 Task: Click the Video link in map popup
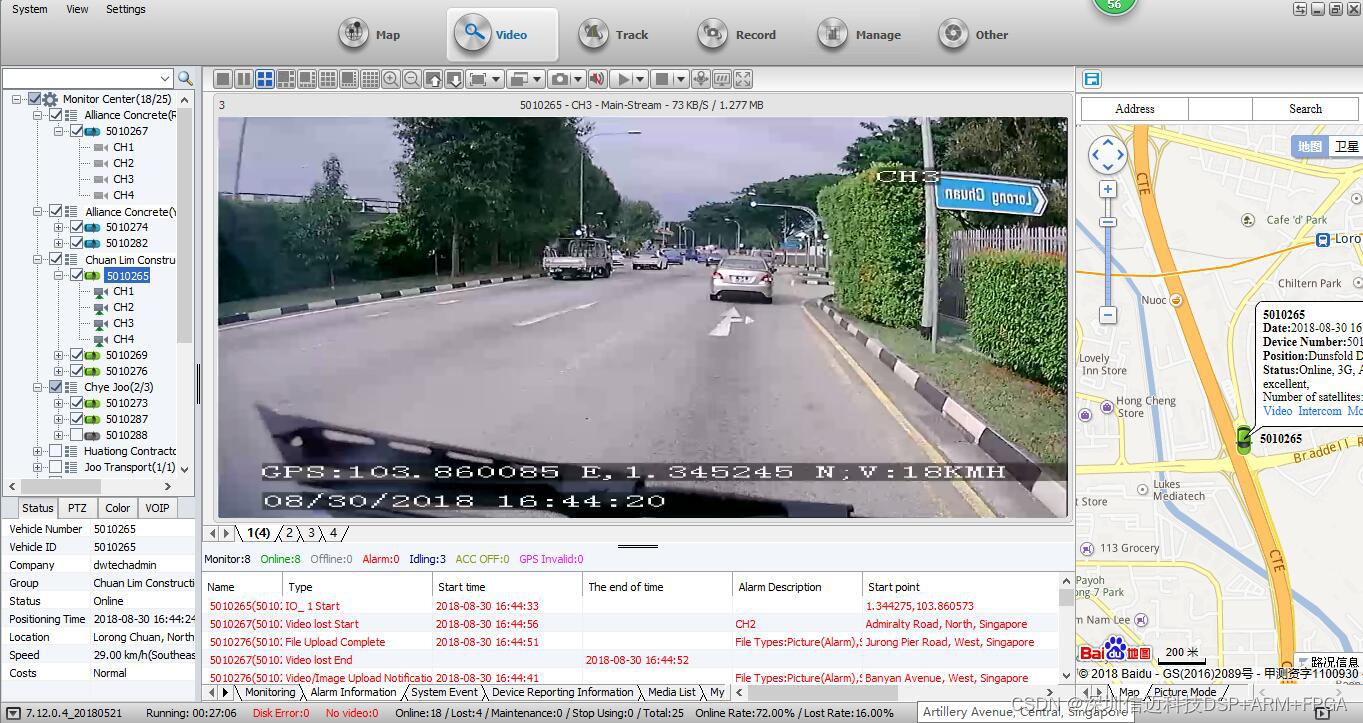pos(1277,411)
